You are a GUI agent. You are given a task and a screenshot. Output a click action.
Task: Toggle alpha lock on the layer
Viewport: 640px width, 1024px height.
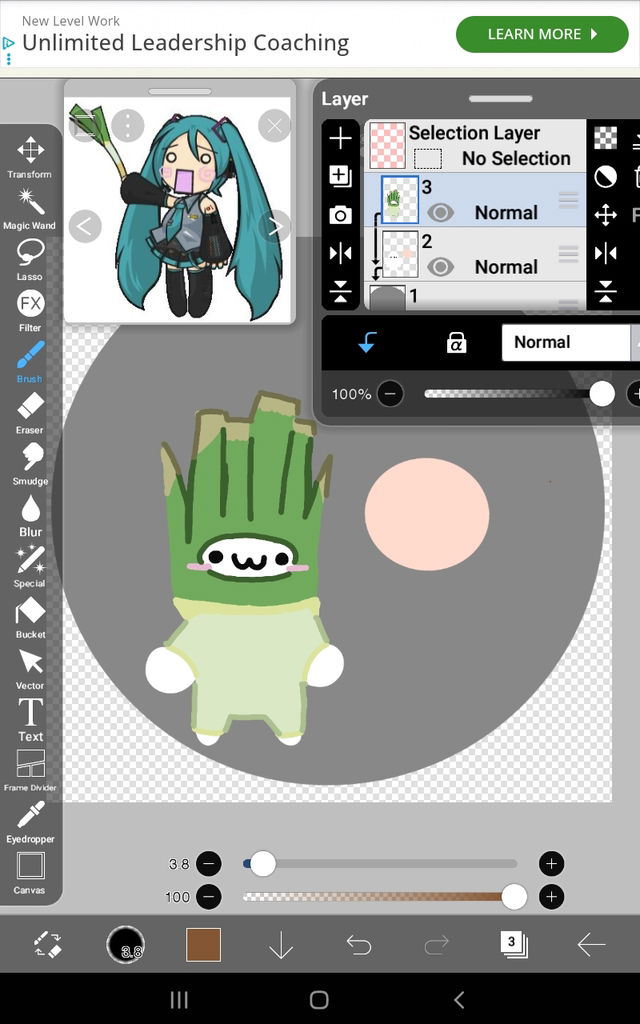click(456, 343)
